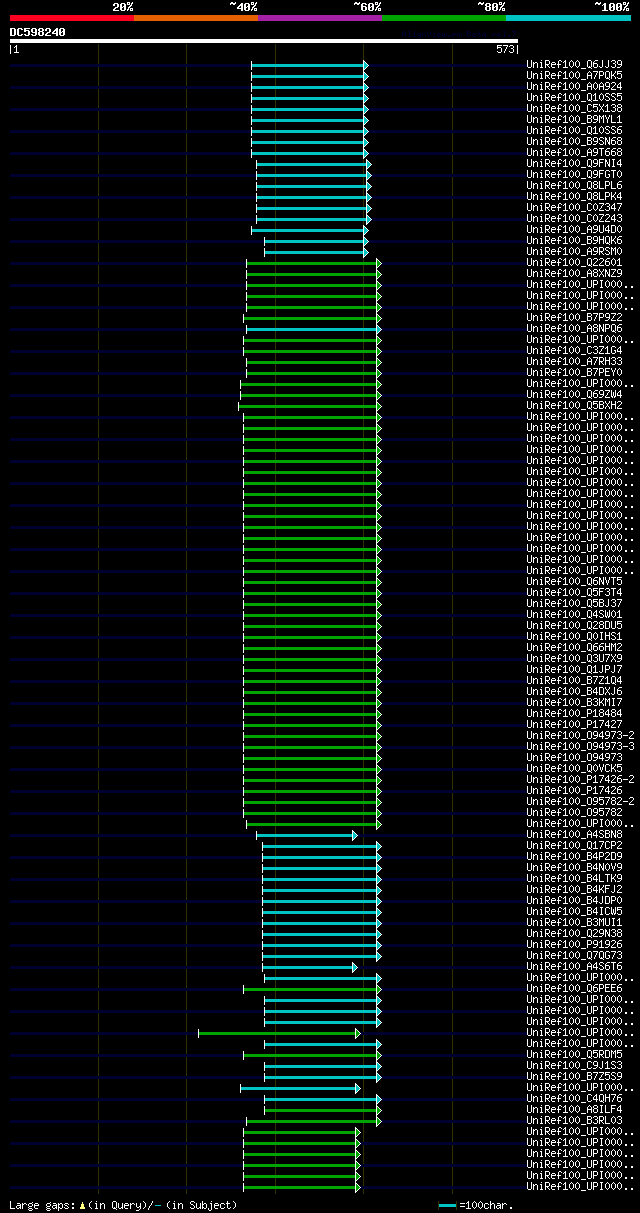Click the white query sequence bar
Image resolution: width=640 pixels, height=1213 pixels.
[264, 41]
